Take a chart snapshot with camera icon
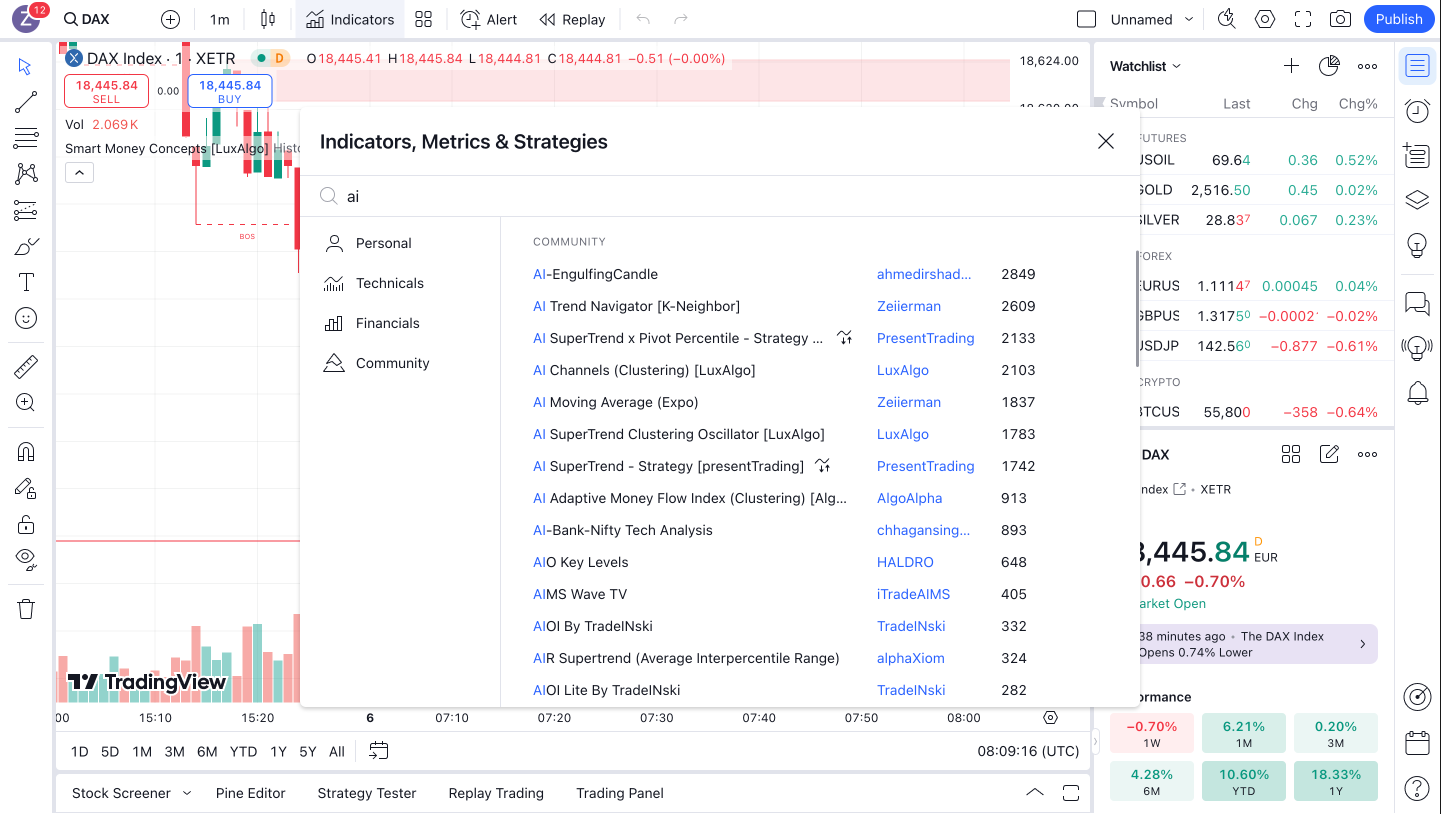Image resolution: width=1441 pixels, height=814 pixels. pyautogui.click(x=1340, y=19)
